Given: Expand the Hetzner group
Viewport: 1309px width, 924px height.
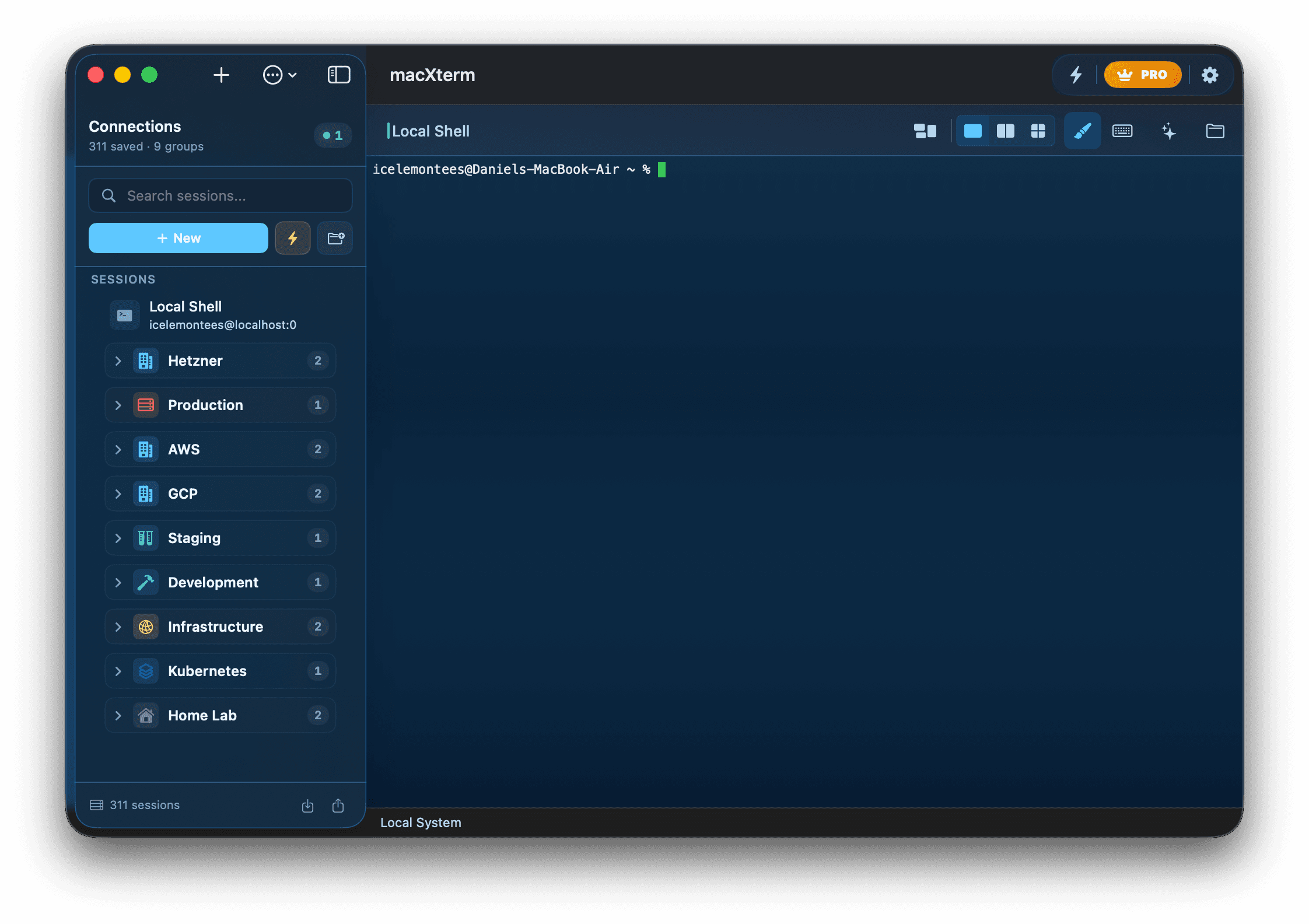Looking at the screenshot, I should (118, 360).
